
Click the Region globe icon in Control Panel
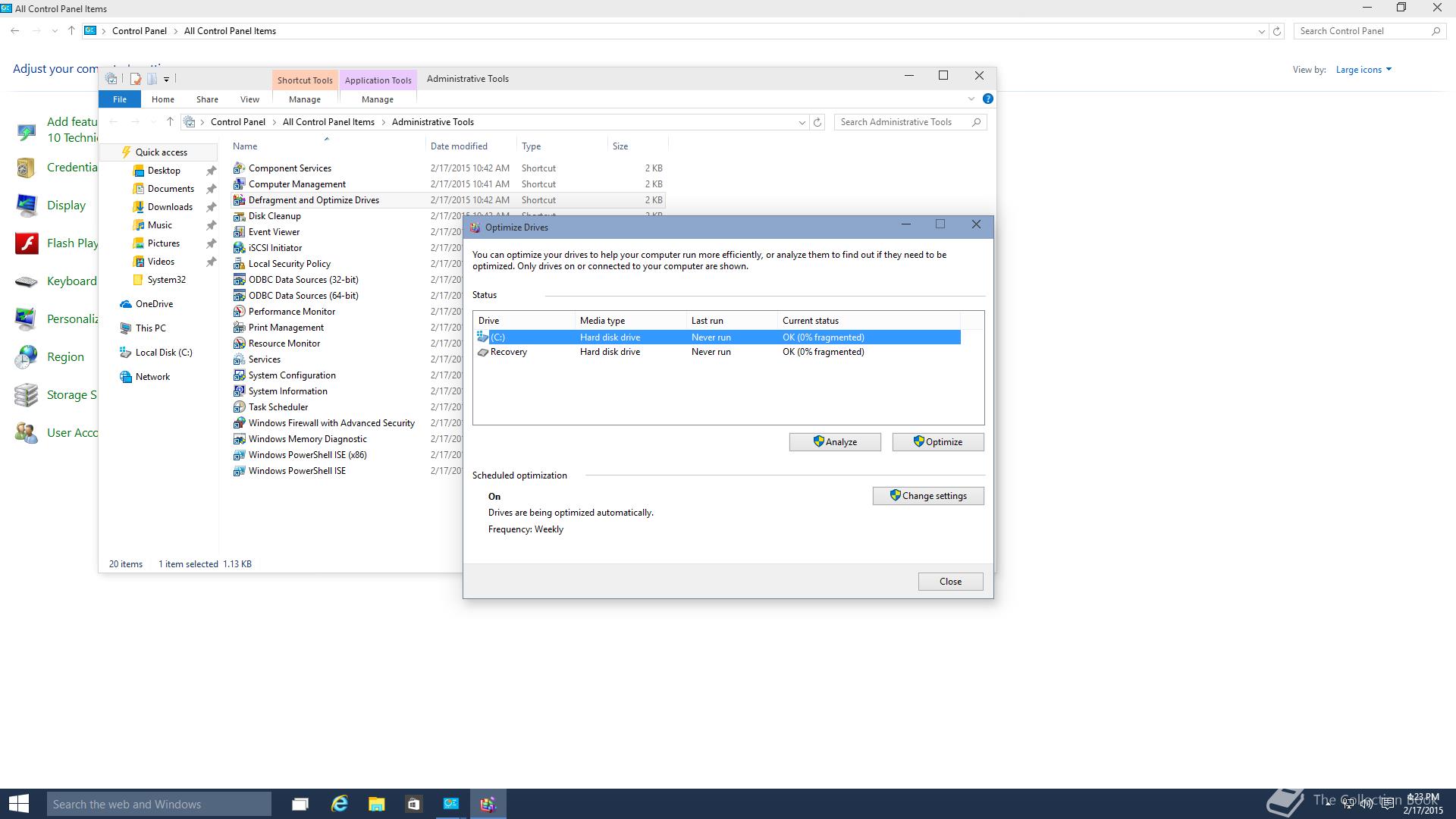coord(27,357)
